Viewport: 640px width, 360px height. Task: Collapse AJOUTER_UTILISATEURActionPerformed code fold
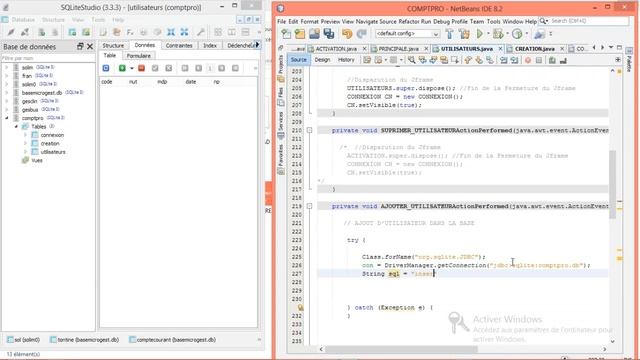point(309,206)
